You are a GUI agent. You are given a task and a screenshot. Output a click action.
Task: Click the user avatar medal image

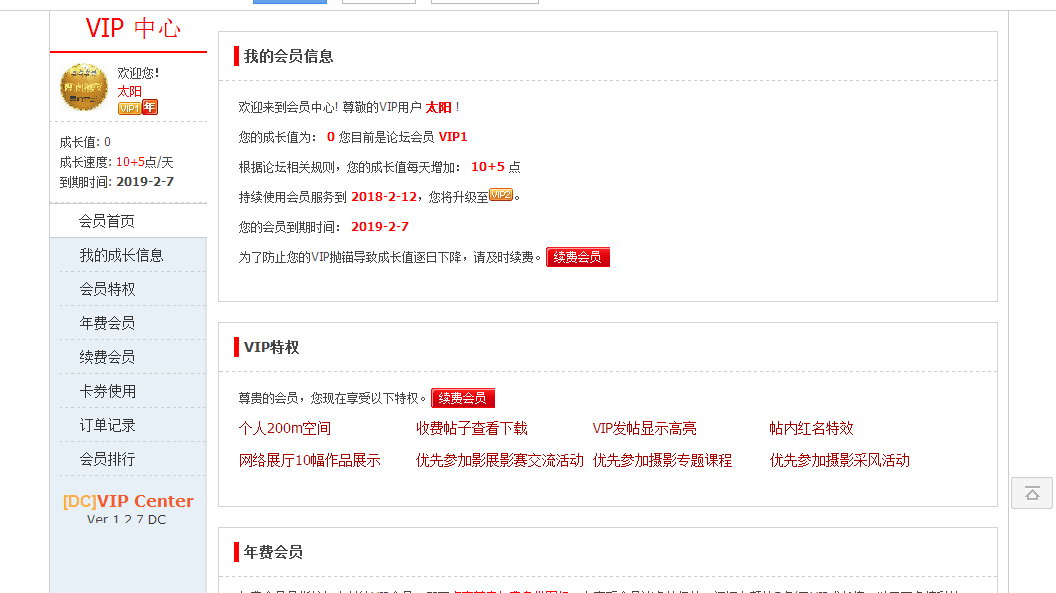[84, 88]
